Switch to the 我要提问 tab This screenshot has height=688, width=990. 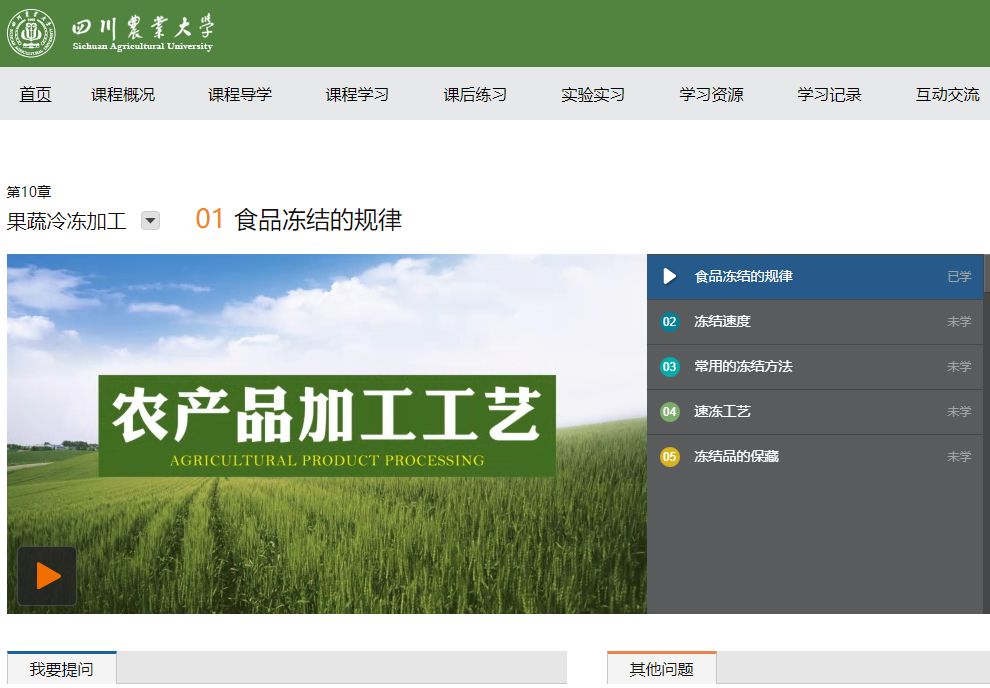click(x=61, y=668)
